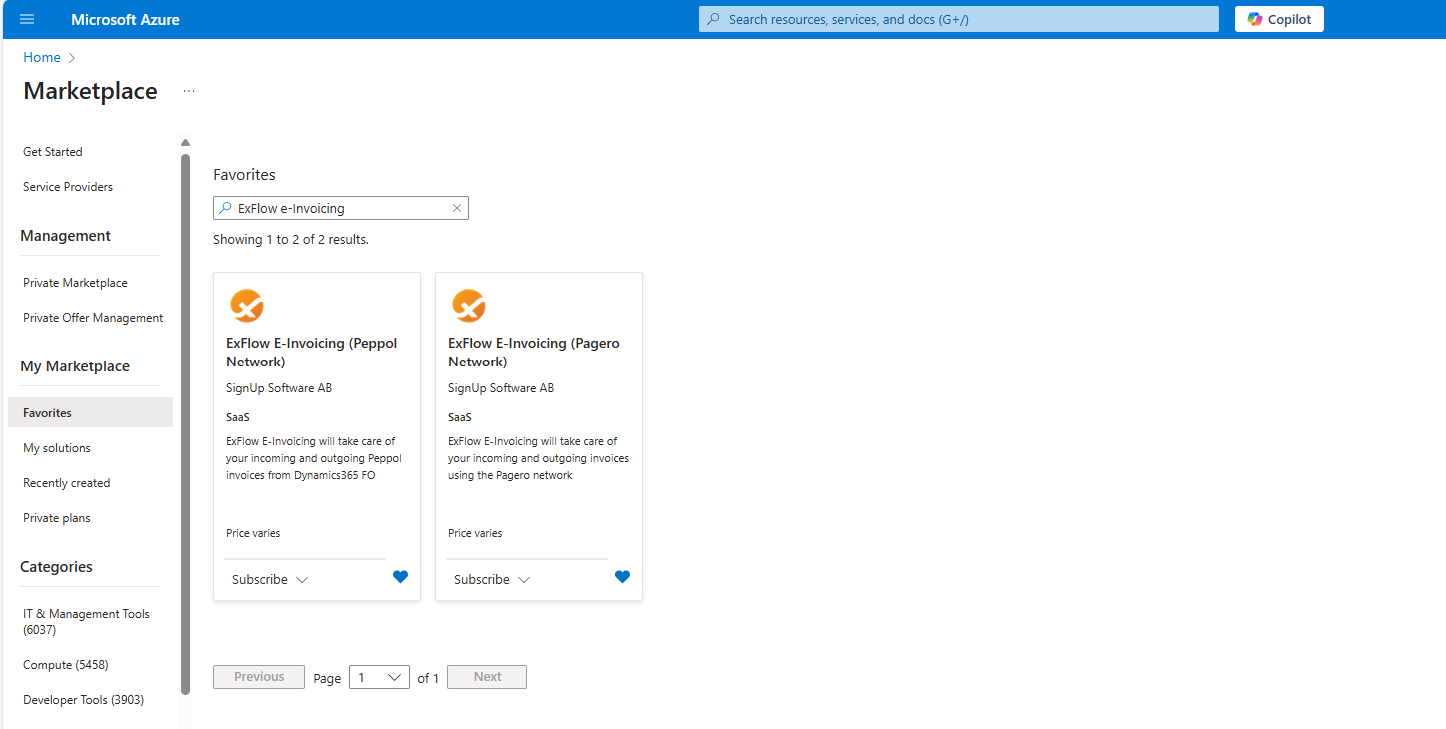Click Pagero network description text
1446x729 pixels.
(538, 458)
